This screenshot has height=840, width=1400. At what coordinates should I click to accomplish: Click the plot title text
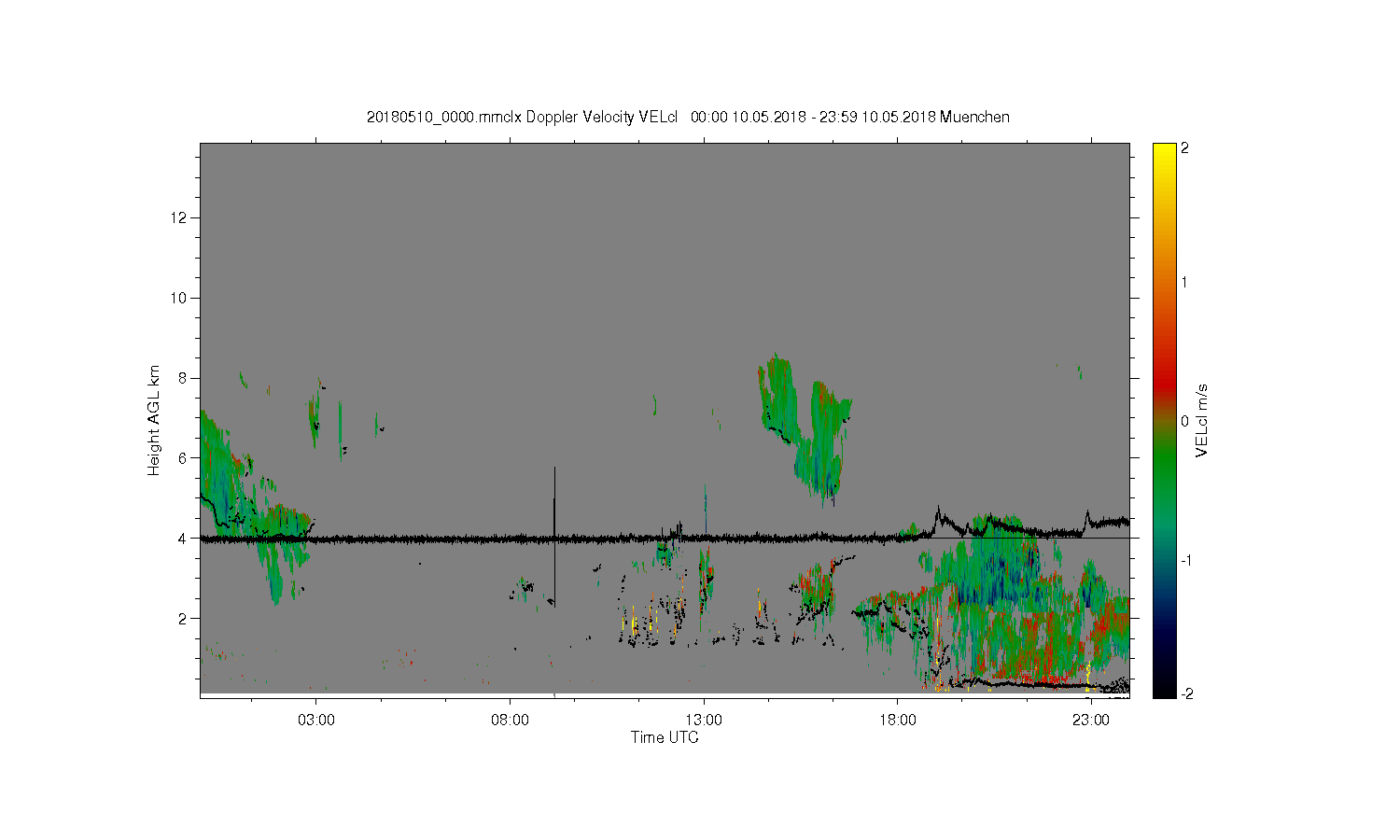pos(688,117)
